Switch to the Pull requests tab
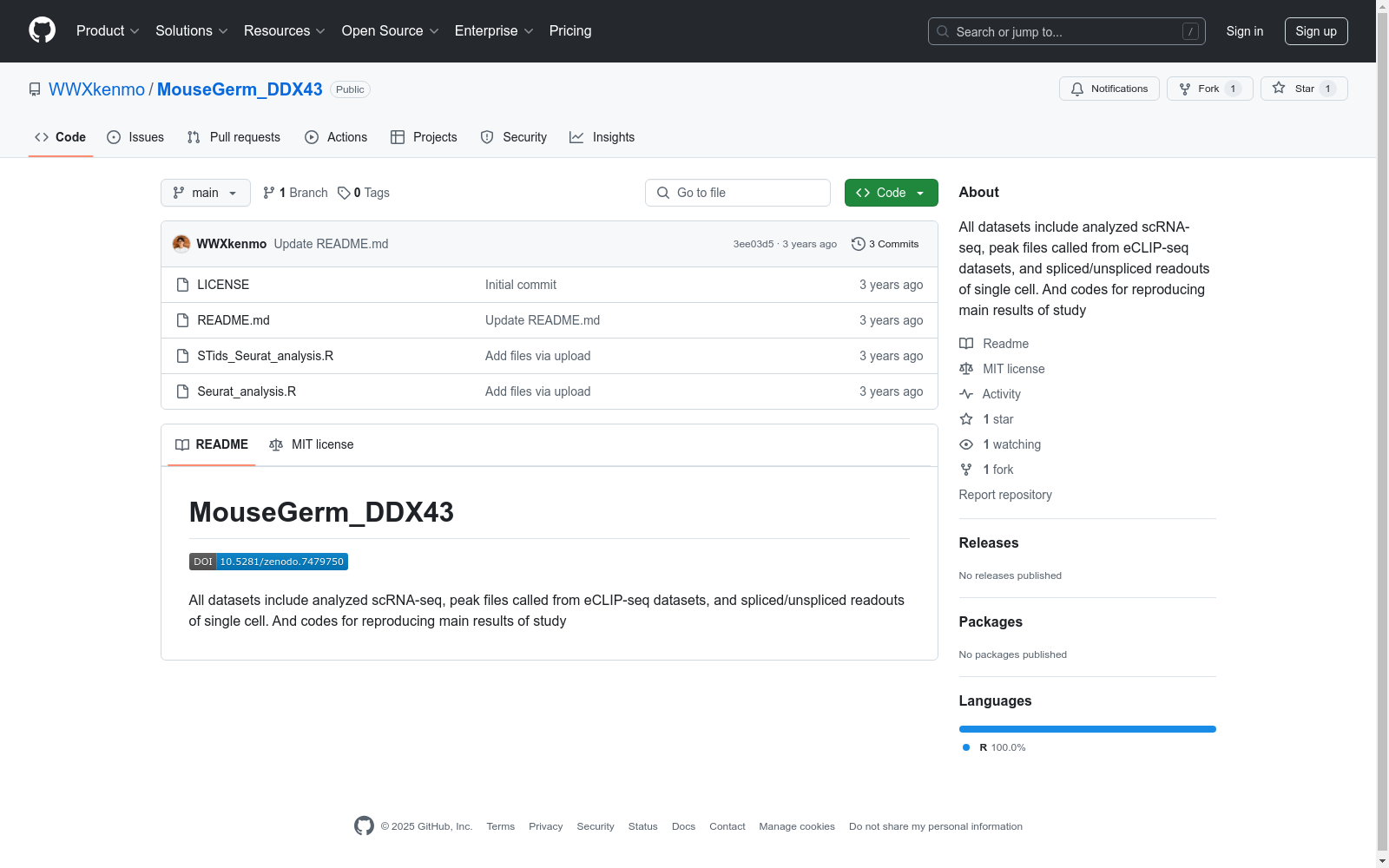The height and width of the screenshot is (868, 1389). [234, 137]
